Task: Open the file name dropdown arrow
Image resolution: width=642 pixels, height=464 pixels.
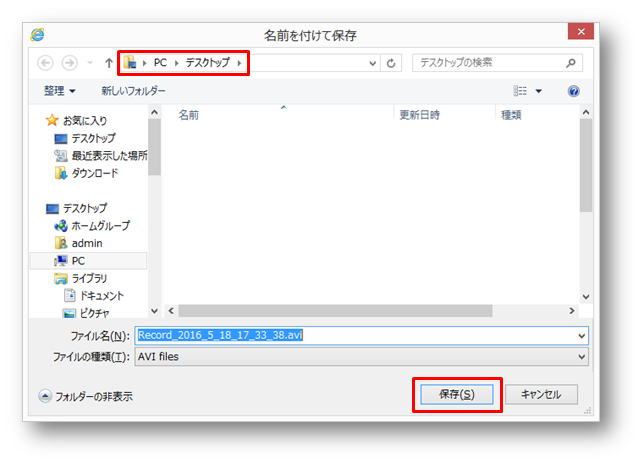Action: (x=582, y=336)
